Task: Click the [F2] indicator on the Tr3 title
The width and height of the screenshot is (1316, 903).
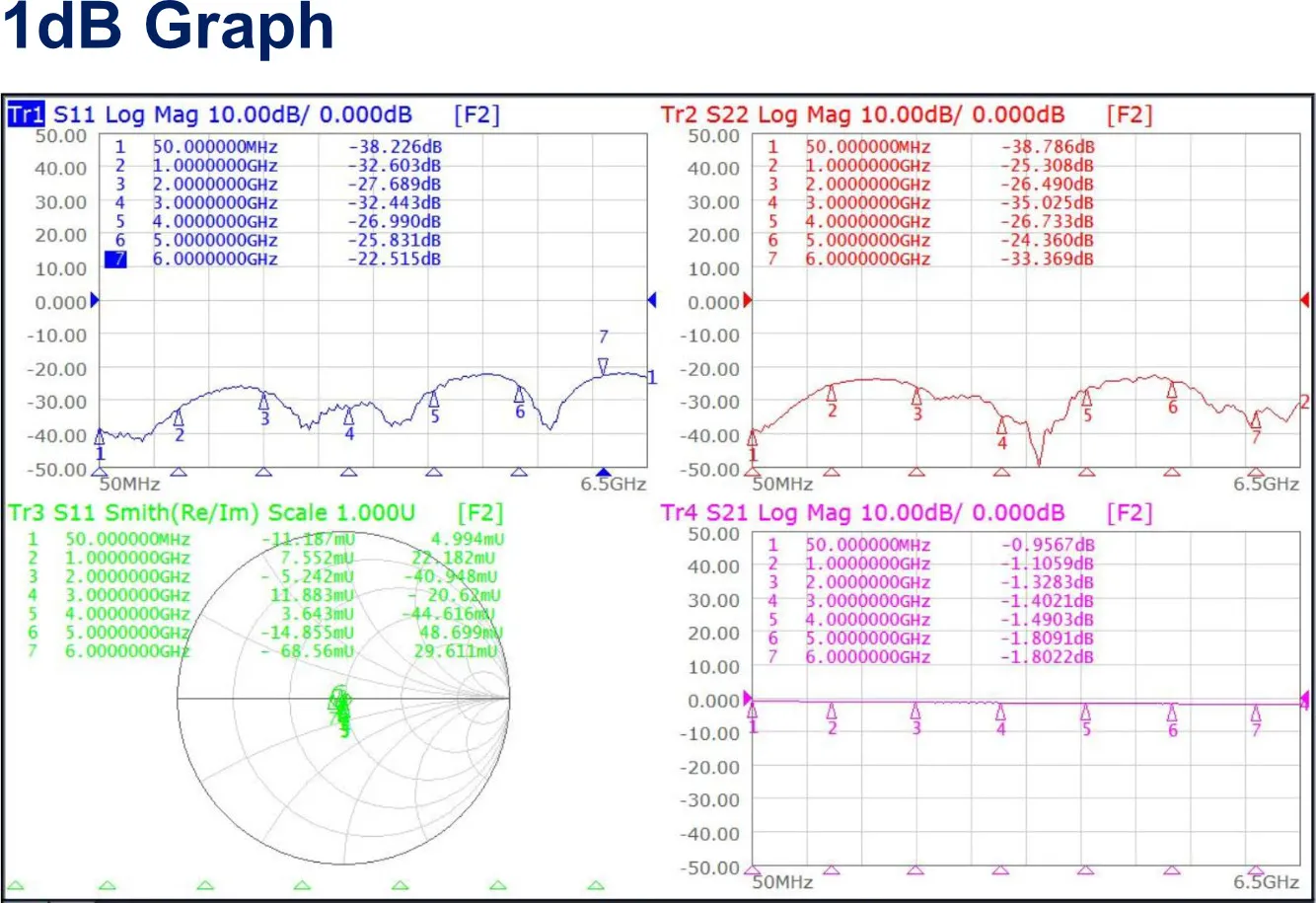Action: (x=480, y=513)
